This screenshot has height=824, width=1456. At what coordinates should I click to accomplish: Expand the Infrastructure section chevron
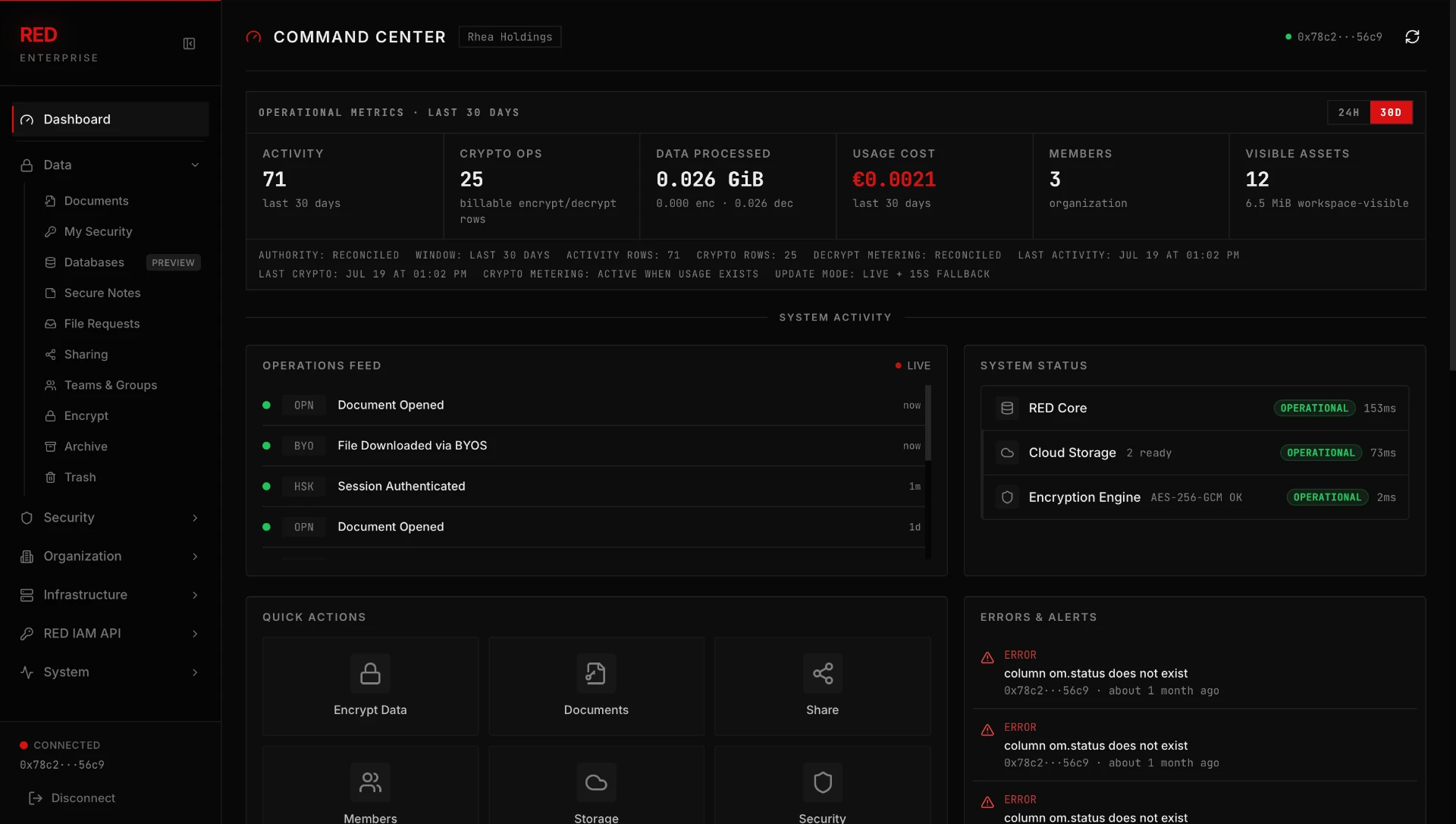click(195, 595)
